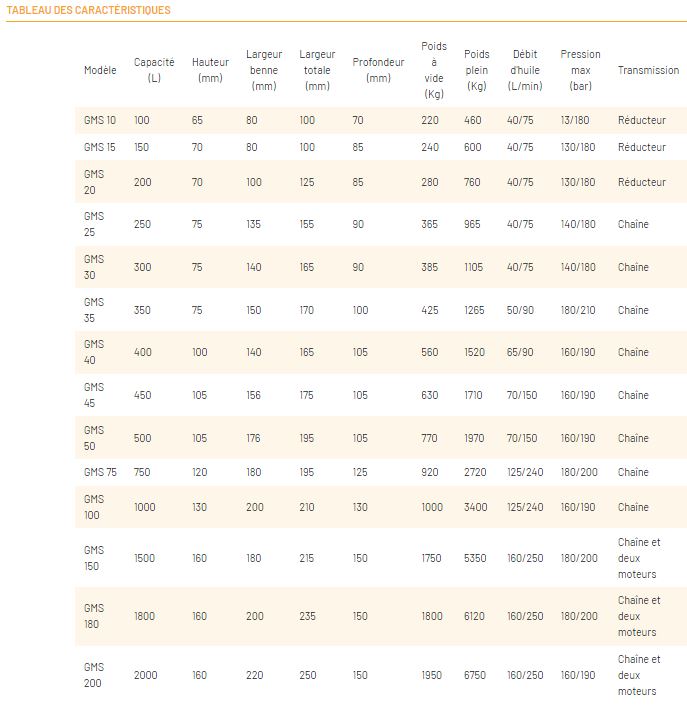Click the Transmission column header

pyautogui.click(x=648, y=70)
